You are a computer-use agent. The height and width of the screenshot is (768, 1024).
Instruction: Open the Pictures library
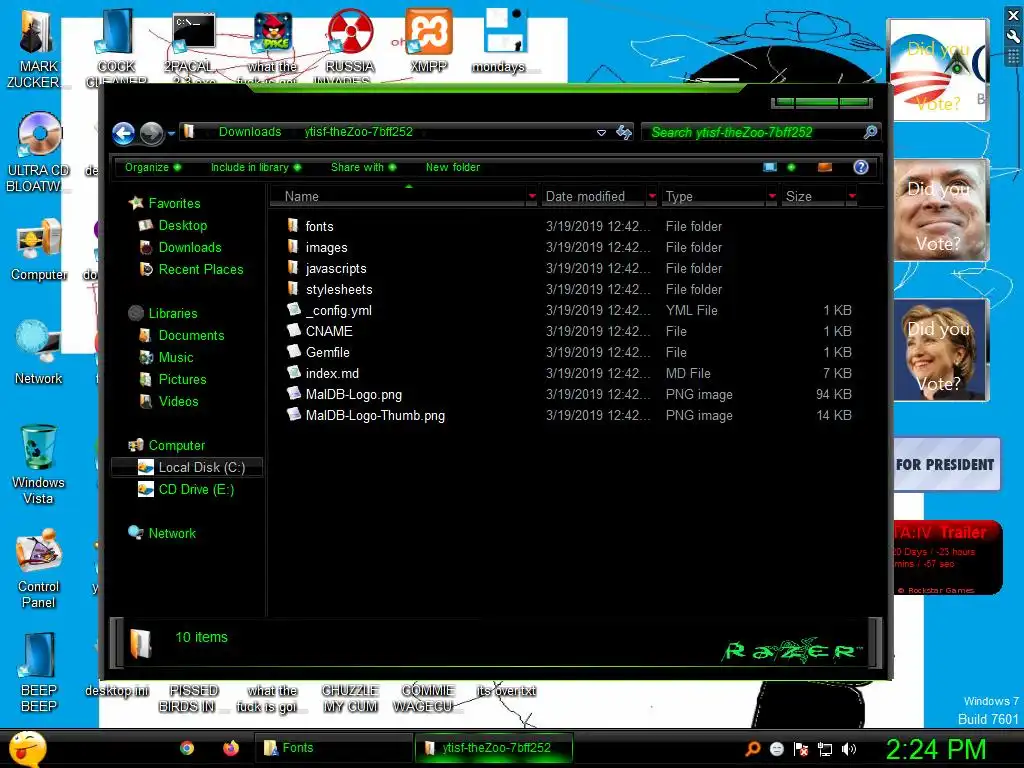(182, 379)
